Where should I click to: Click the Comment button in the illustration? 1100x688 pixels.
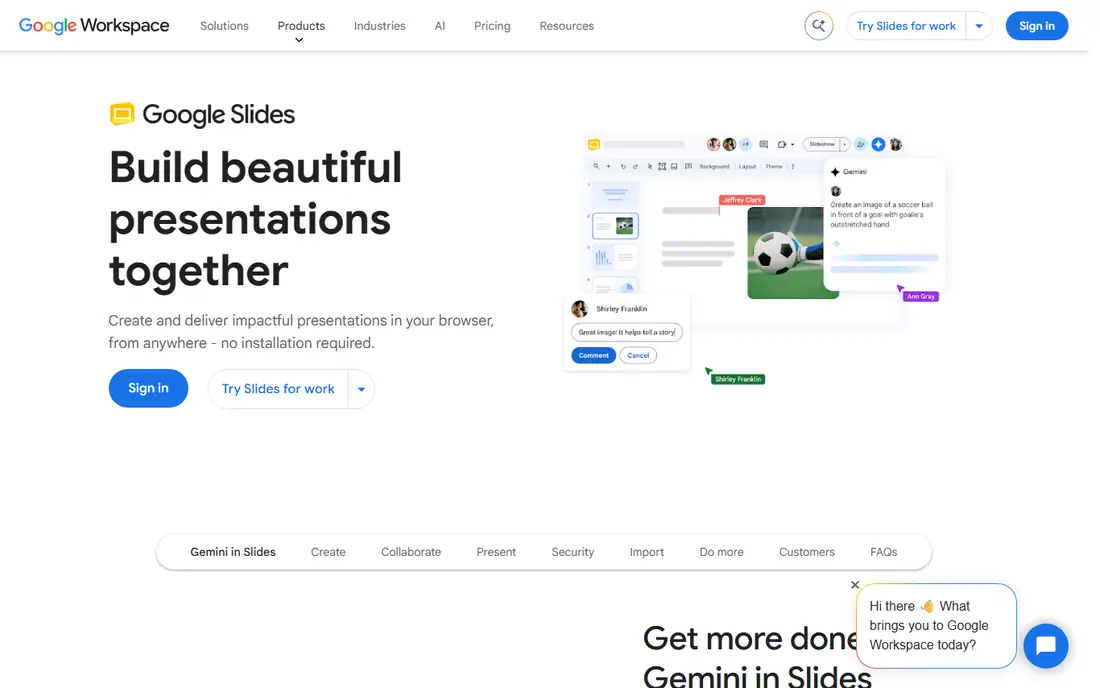pyautogui.click(x=593, y=356)
